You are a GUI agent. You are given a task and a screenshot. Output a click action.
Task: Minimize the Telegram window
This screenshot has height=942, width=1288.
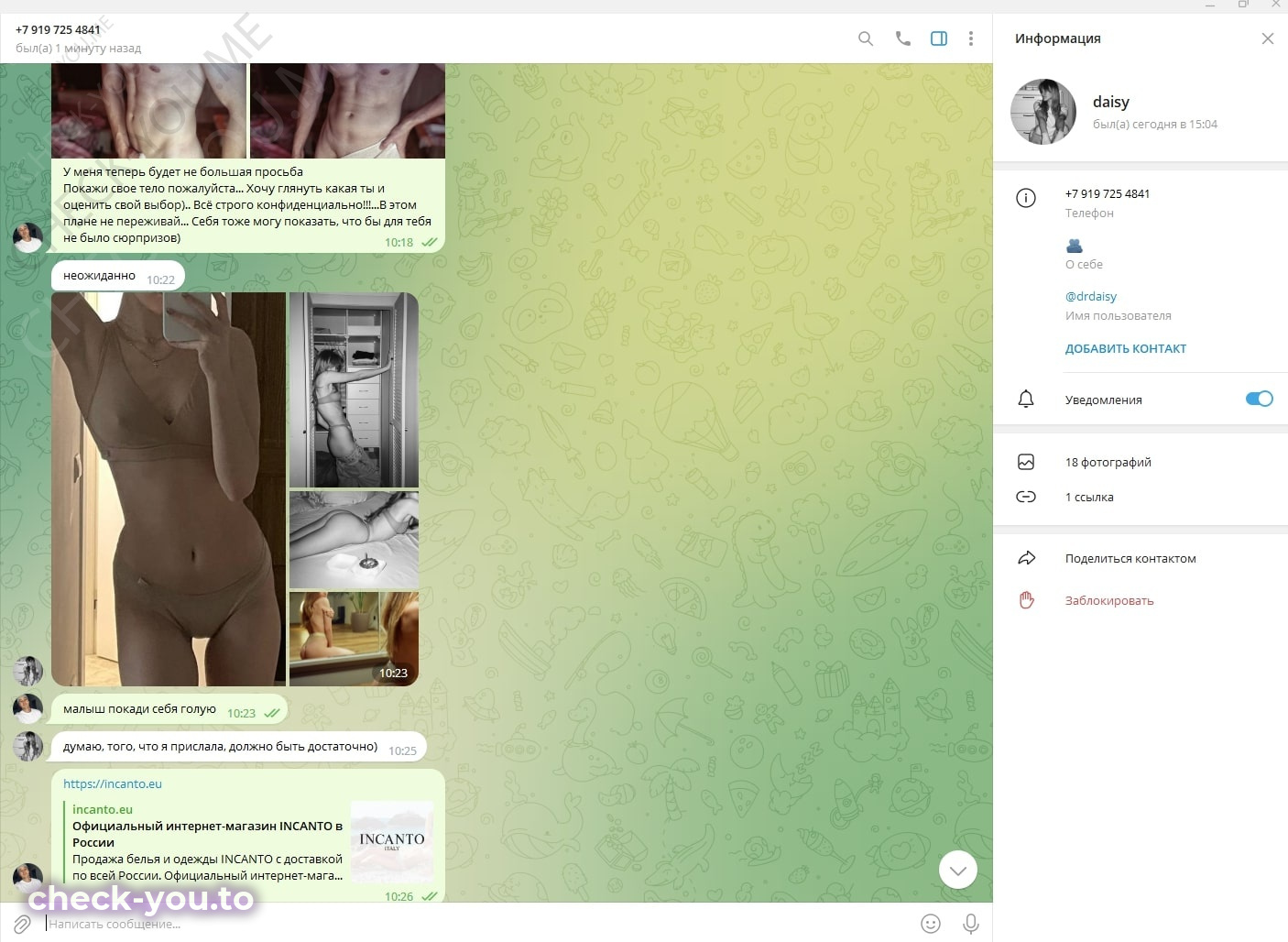(x=1210, y=5)
